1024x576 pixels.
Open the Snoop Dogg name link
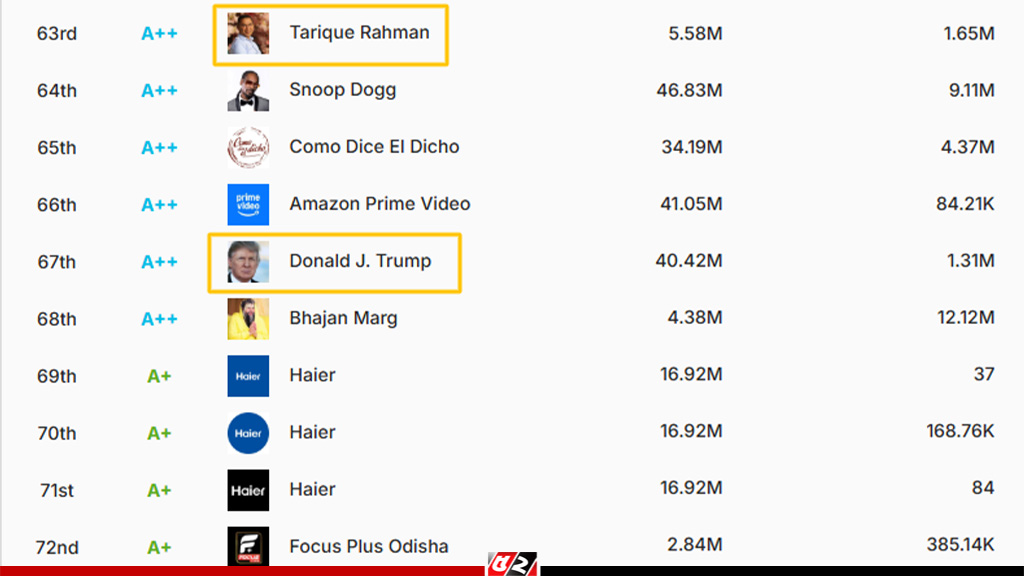tap(342, 90)
